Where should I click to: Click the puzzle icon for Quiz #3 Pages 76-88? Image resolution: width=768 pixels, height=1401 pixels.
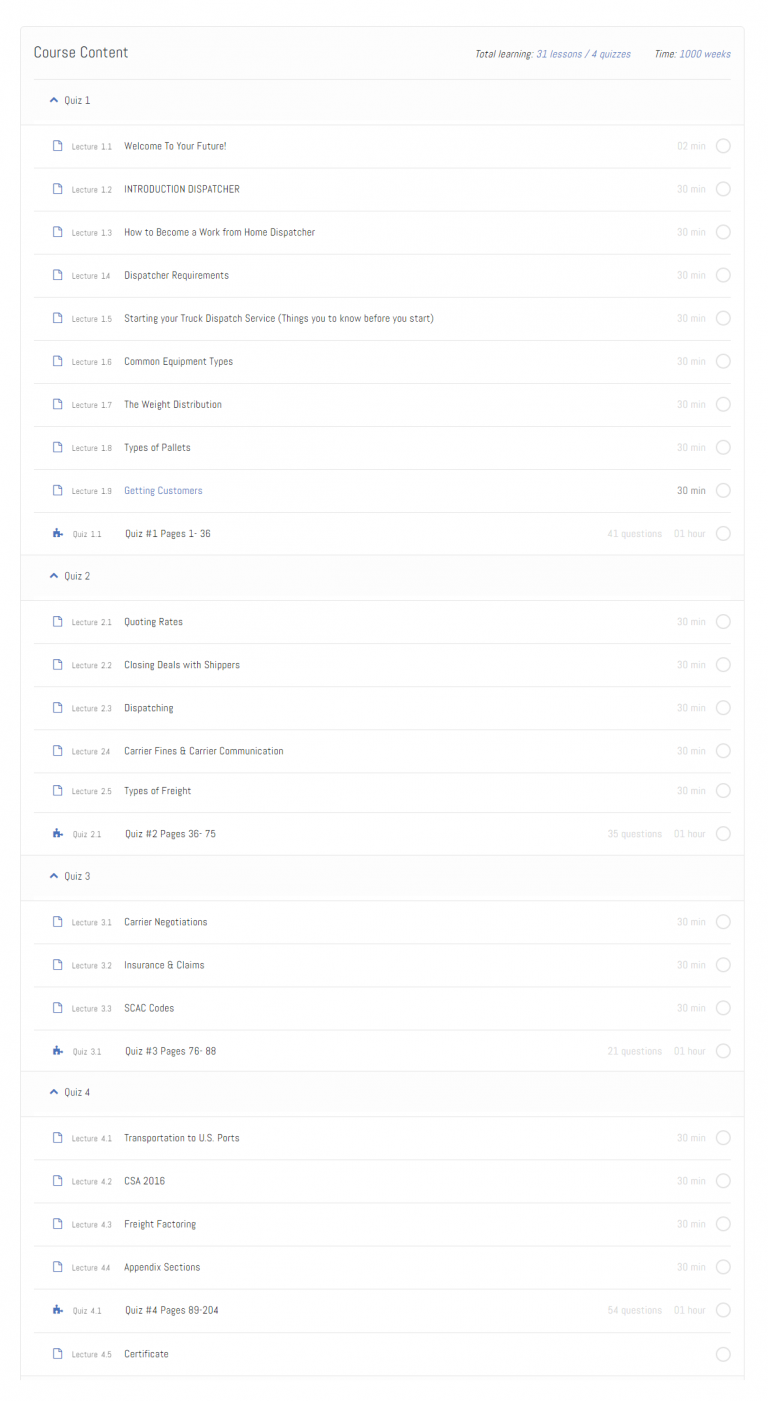[57, 1051]
